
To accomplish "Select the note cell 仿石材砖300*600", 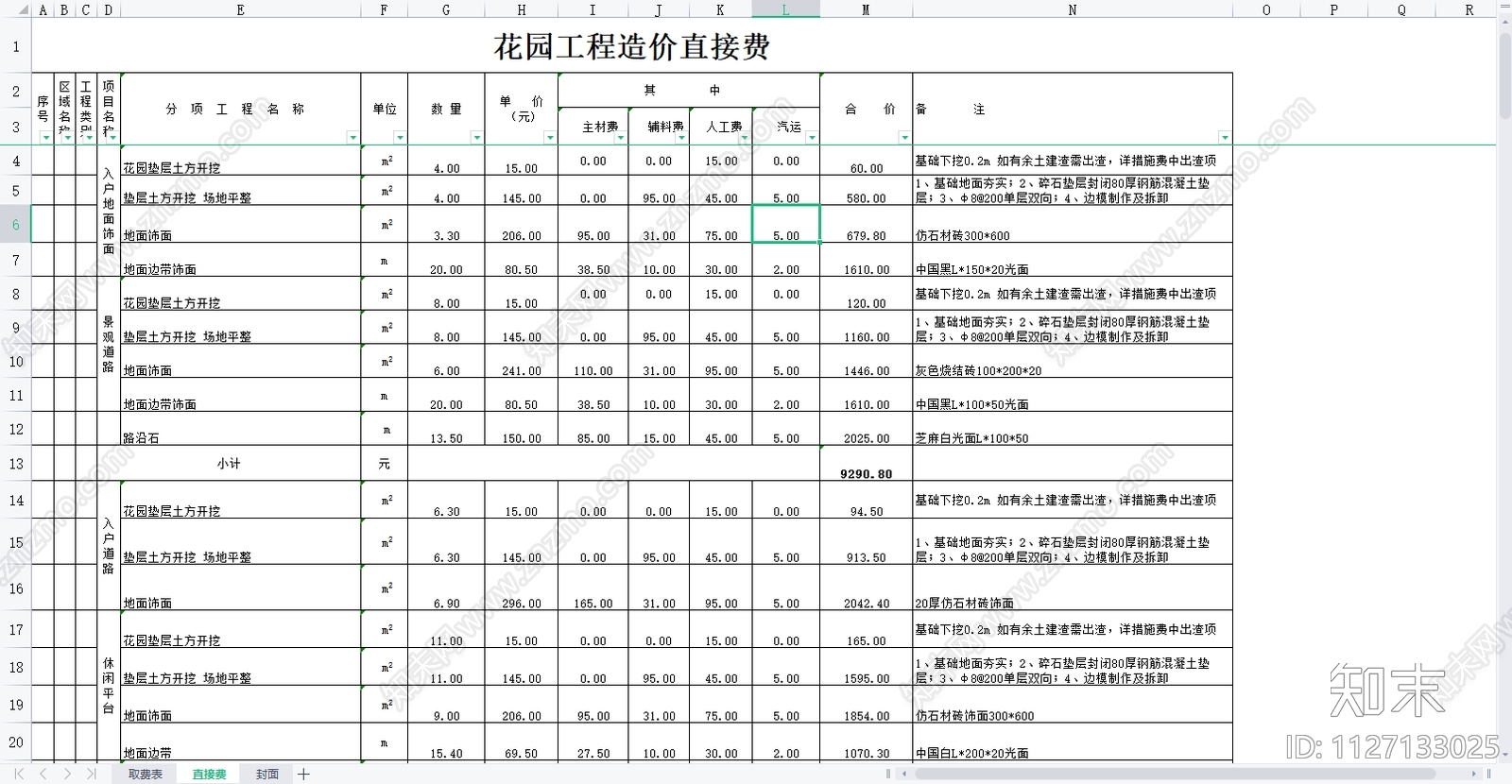I will pyautogui.click(x=1073, y=225).
